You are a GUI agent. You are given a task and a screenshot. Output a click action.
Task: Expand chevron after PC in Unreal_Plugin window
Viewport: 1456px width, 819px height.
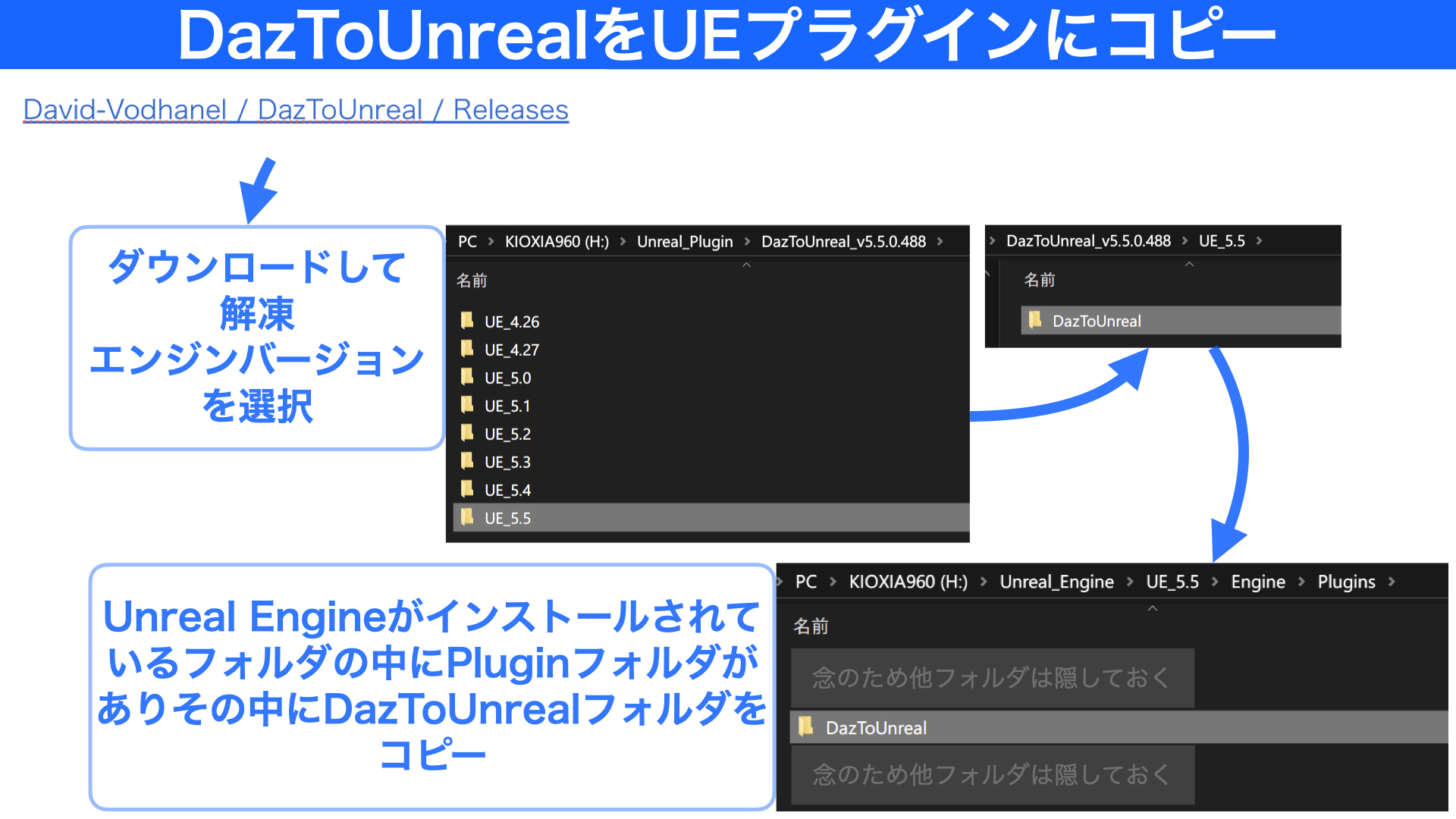point(491,241)
